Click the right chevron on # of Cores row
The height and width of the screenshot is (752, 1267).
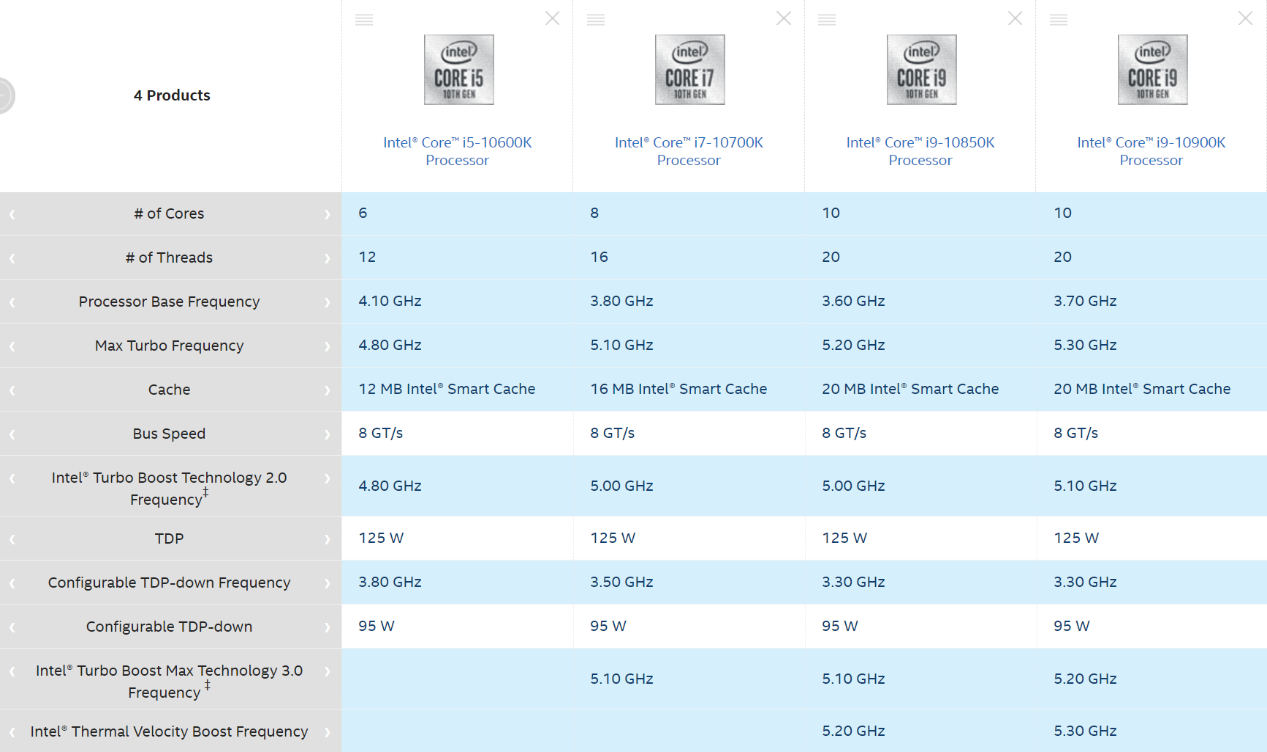coord(327,214)
